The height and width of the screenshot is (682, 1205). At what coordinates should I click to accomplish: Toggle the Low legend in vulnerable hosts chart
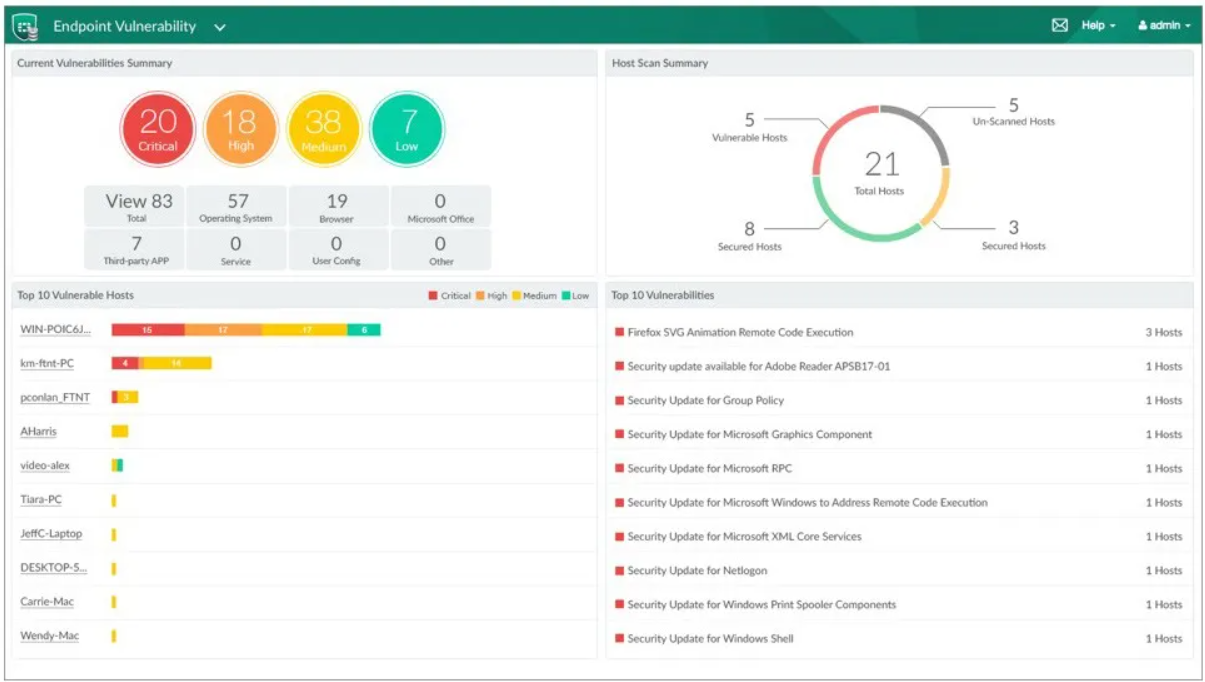tap(575, 296)
